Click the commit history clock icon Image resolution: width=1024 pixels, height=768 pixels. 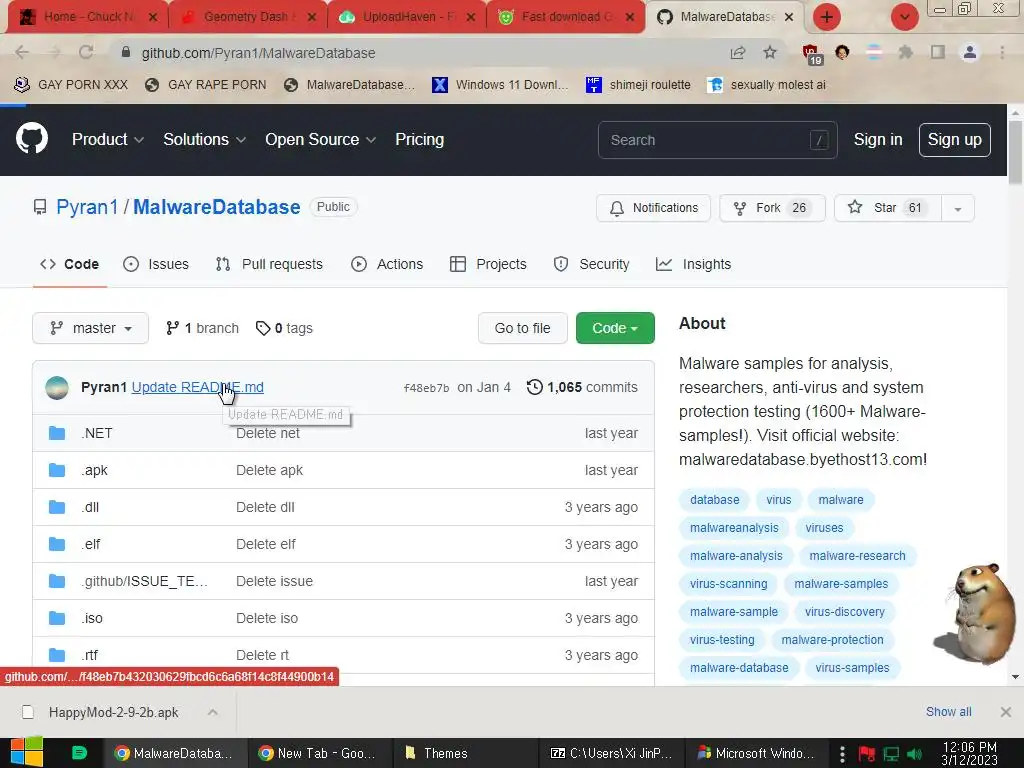click(x=534, y=387)
